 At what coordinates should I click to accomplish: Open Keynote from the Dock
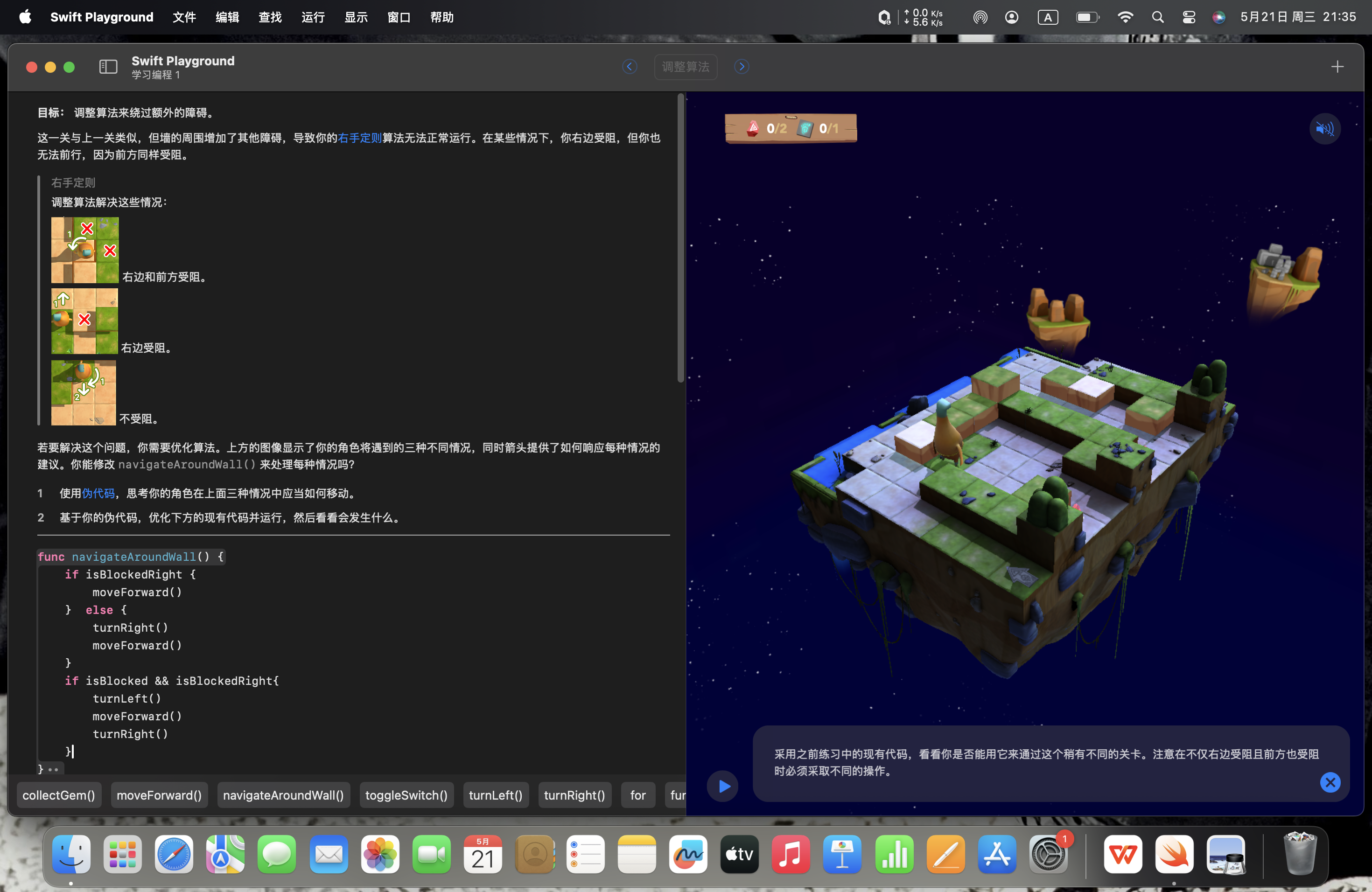tap(842, 854)
